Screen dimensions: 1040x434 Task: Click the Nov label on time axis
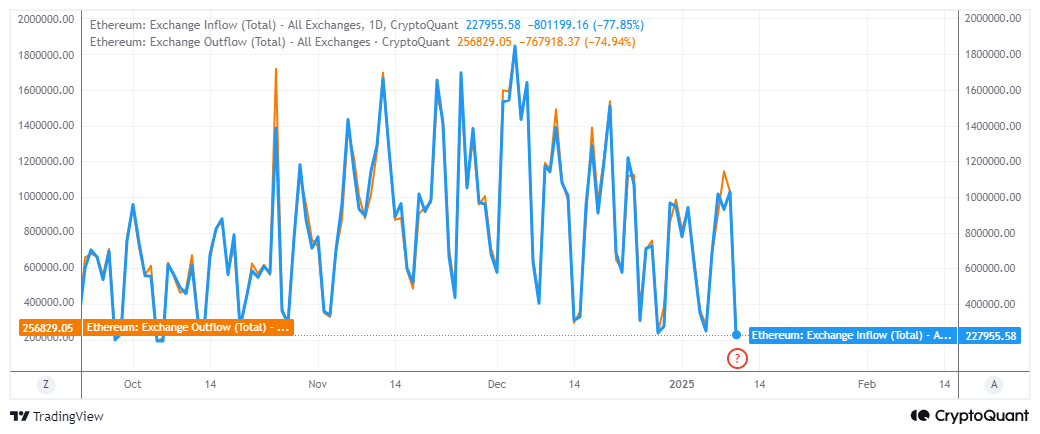317,384
